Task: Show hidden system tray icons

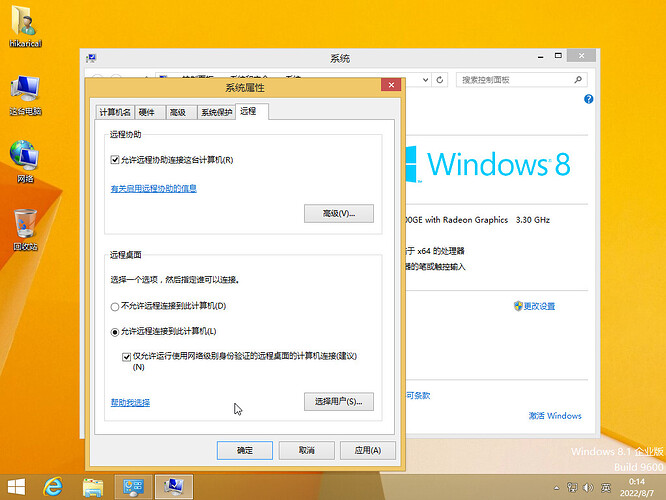Action: (556, 488)
